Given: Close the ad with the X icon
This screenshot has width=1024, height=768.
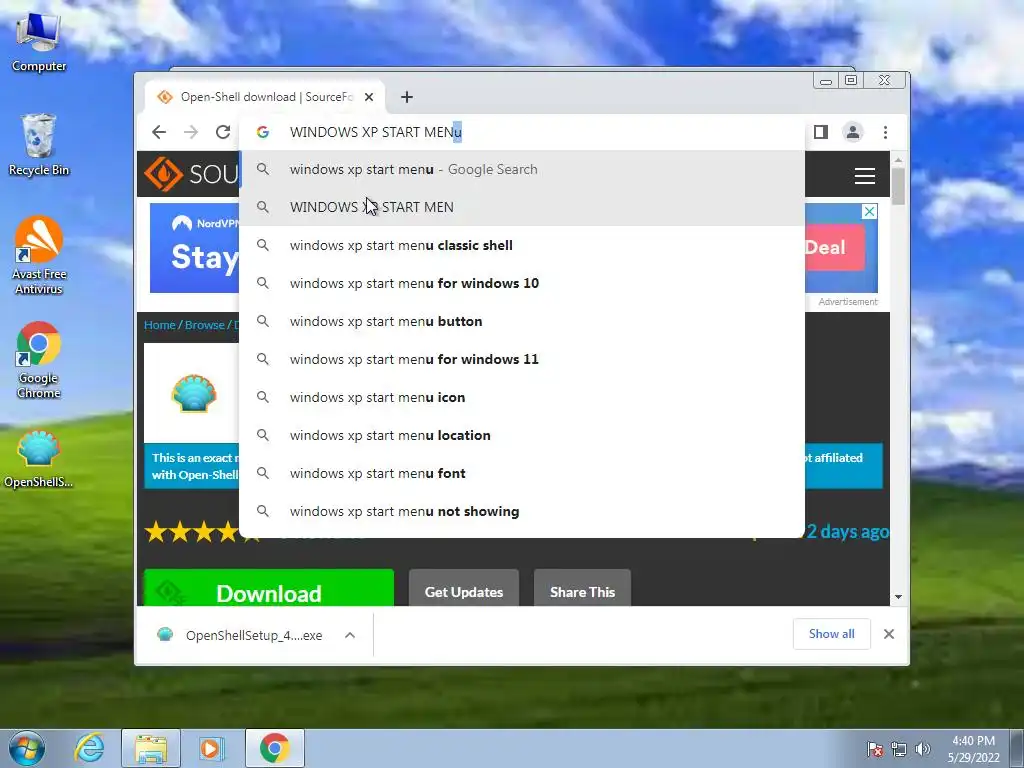Looking at the screenshot, I should coord(869,212).
